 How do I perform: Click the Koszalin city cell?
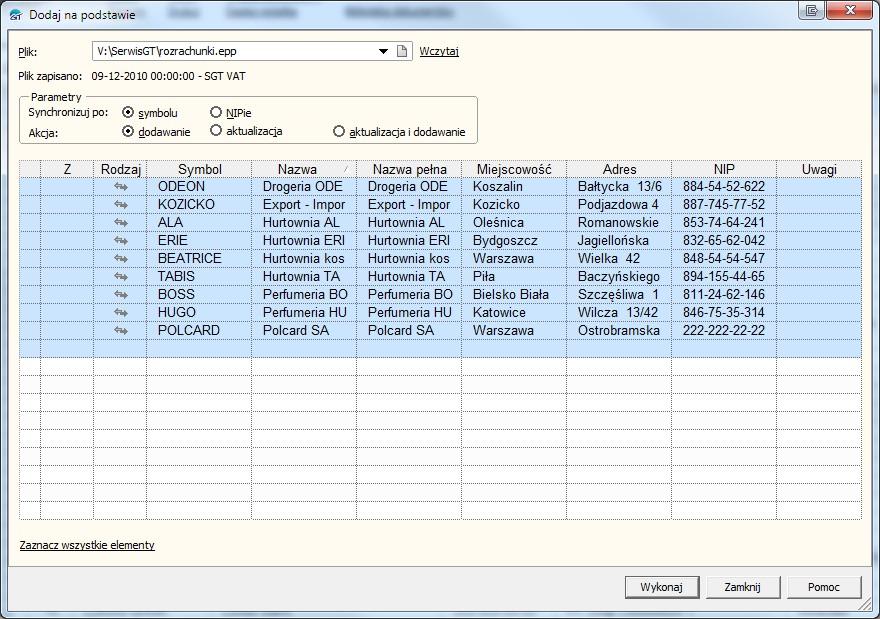pos(514,186)
